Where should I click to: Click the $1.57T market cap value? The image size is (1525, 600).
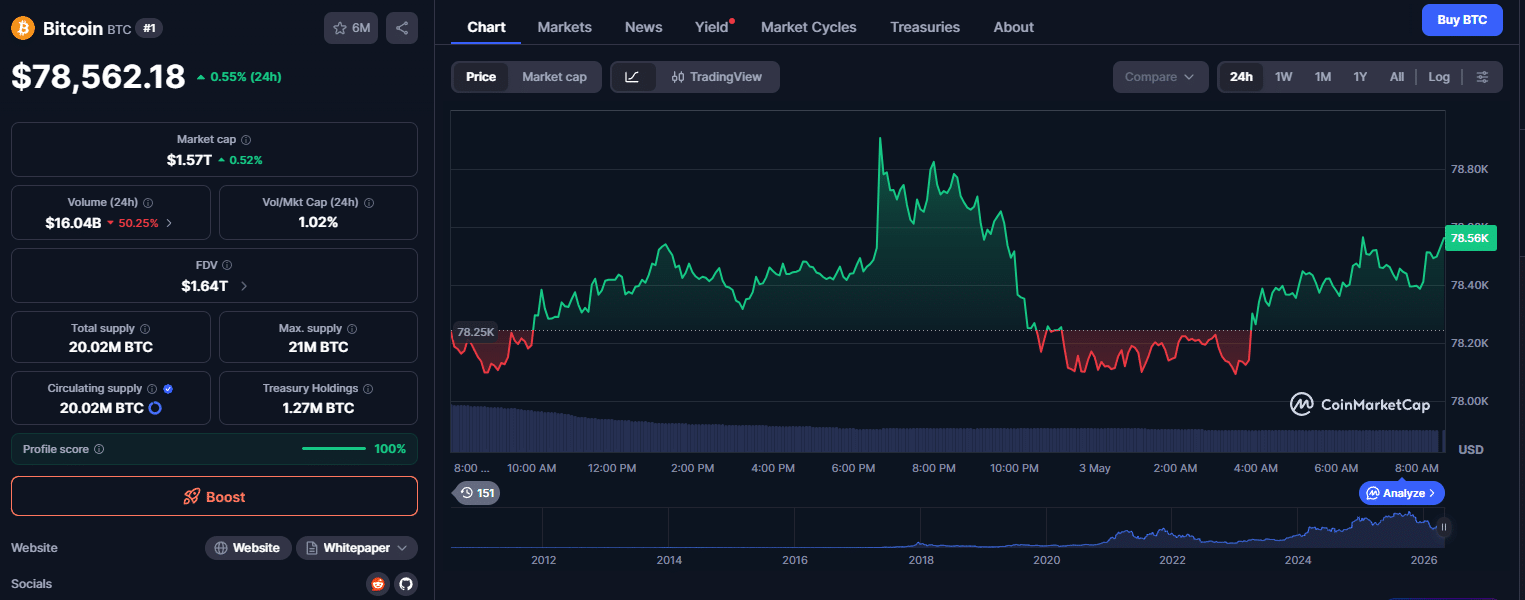(189, 160)
